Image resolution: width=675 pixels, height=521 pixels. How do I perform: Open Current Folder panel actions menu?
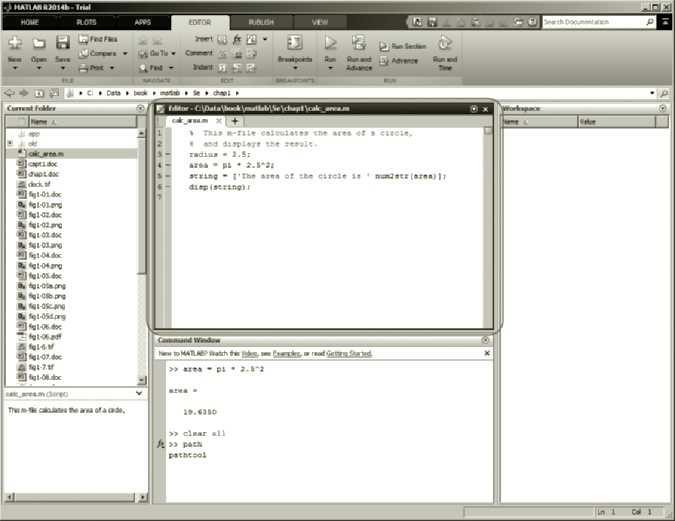coord(140,108)
